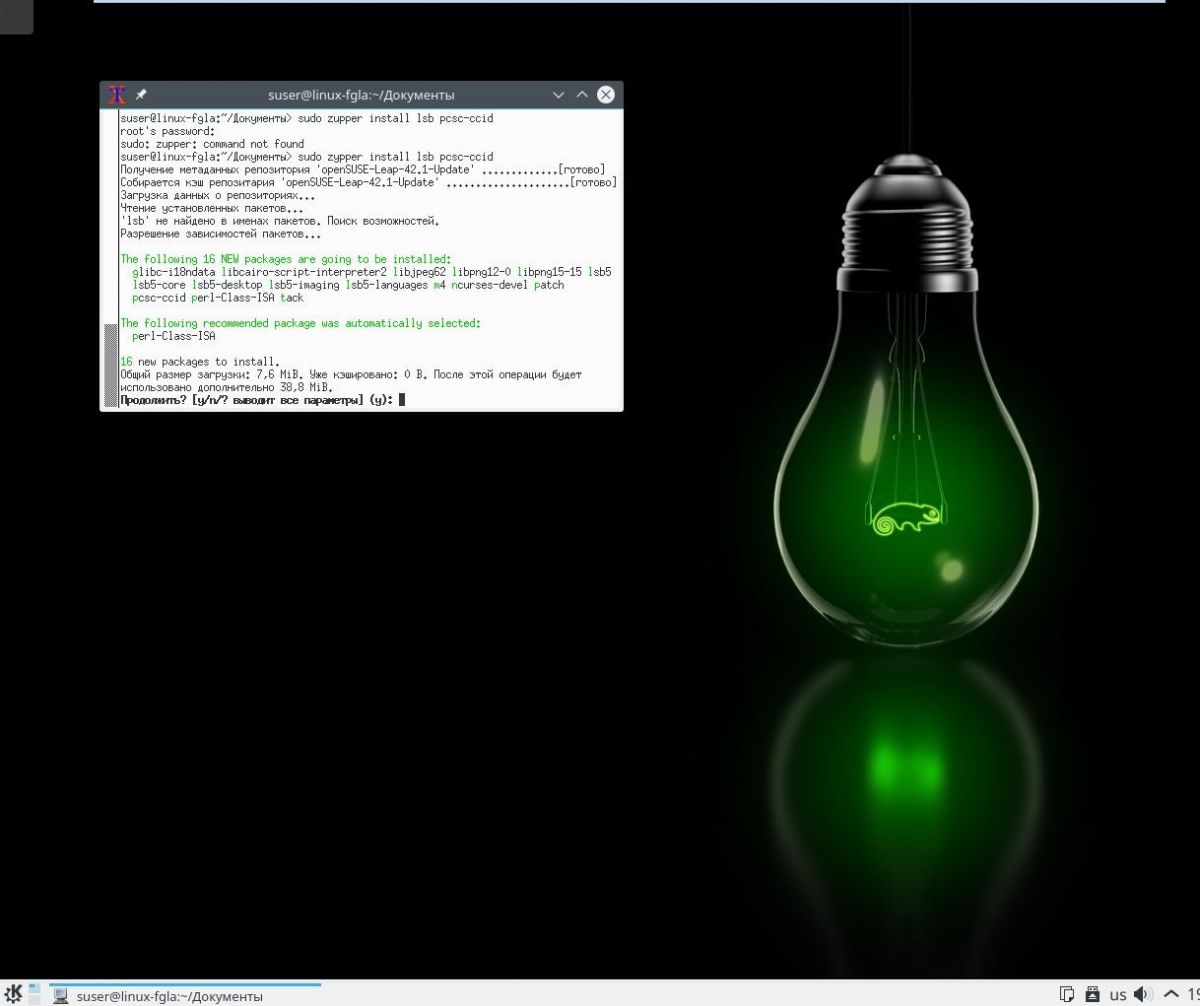1200x1006 pixels.
Task: Maximize the terminal window with up chevron
Action: (x=582, y=95)
